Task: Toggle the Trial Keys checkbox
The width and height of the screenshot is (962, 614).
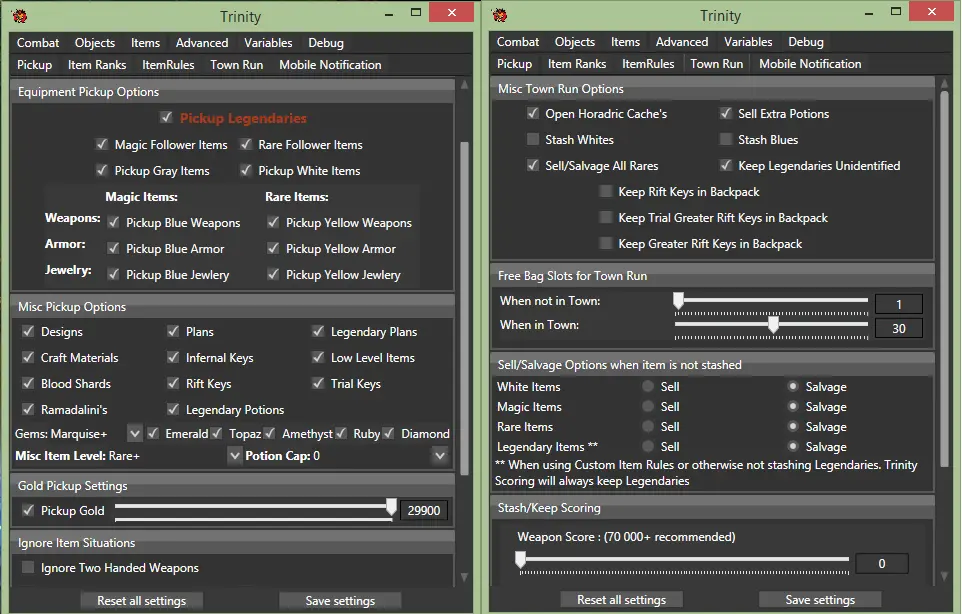Action: (318, 383)
